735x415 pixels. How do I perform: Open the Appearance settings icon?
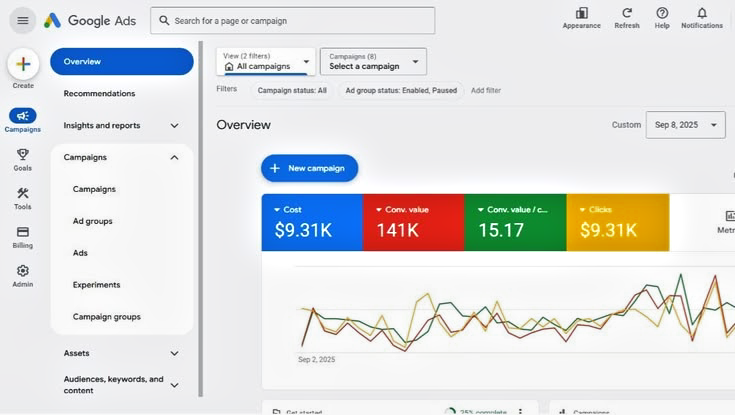[582, 13]
